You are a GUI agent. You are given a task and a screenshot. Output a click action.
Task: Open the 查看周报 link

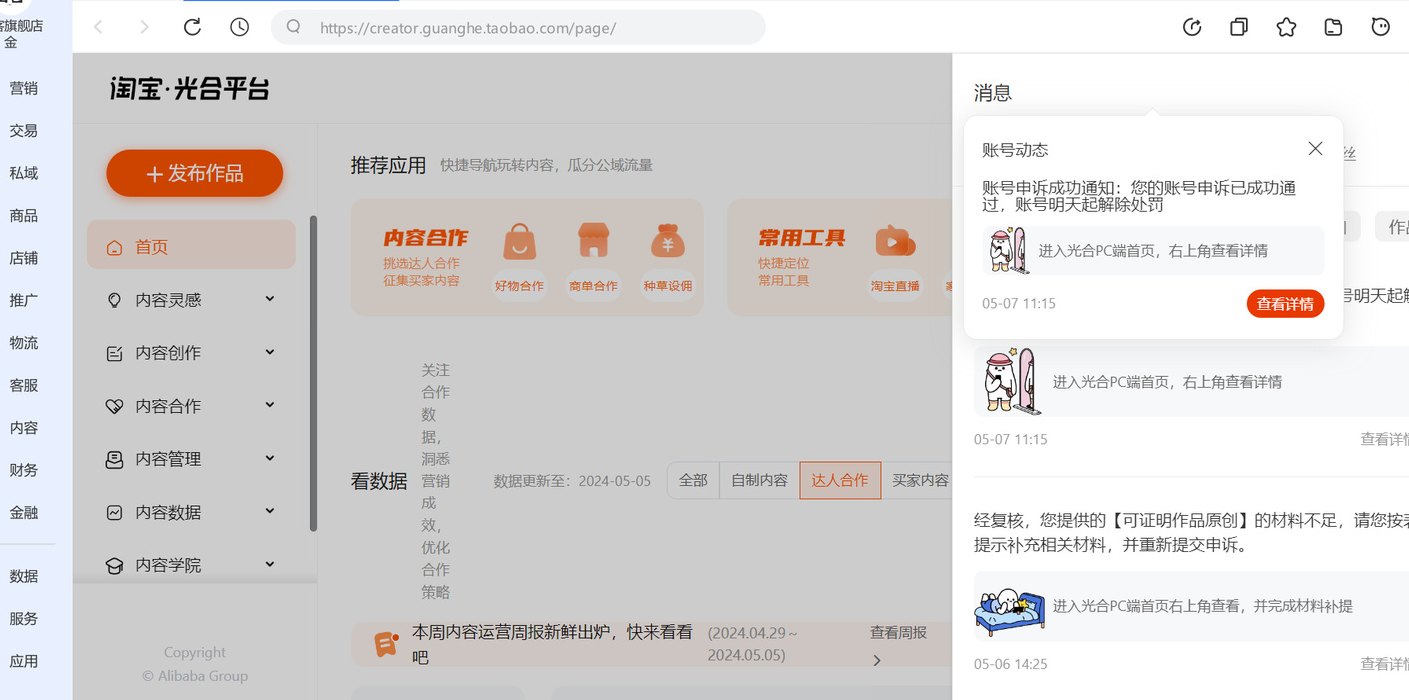(x=898, y=633)
